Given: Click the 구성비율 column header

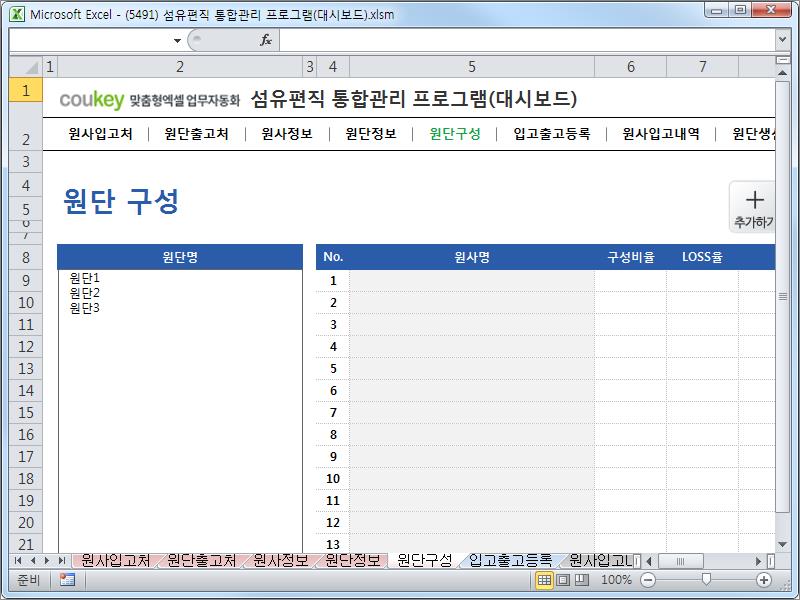Looking at the screenshot, I should [x=631, y=257].
